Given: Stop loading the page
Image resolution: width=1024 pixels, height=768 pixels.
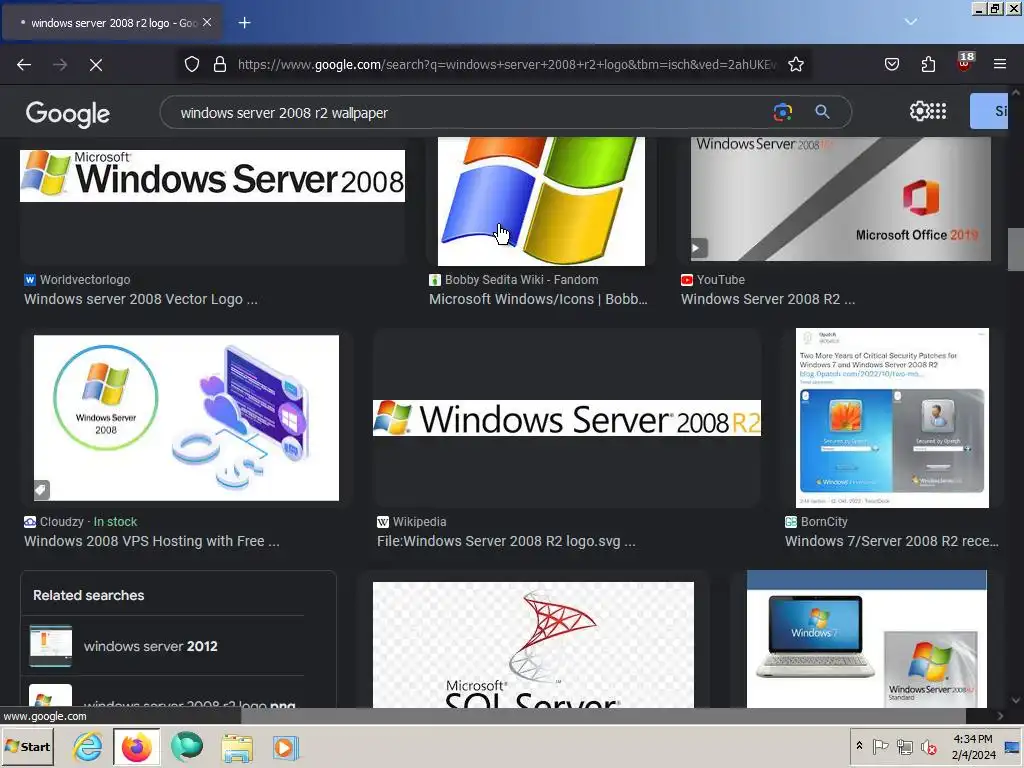Looking at the screenshot, I should click(96, 65).
